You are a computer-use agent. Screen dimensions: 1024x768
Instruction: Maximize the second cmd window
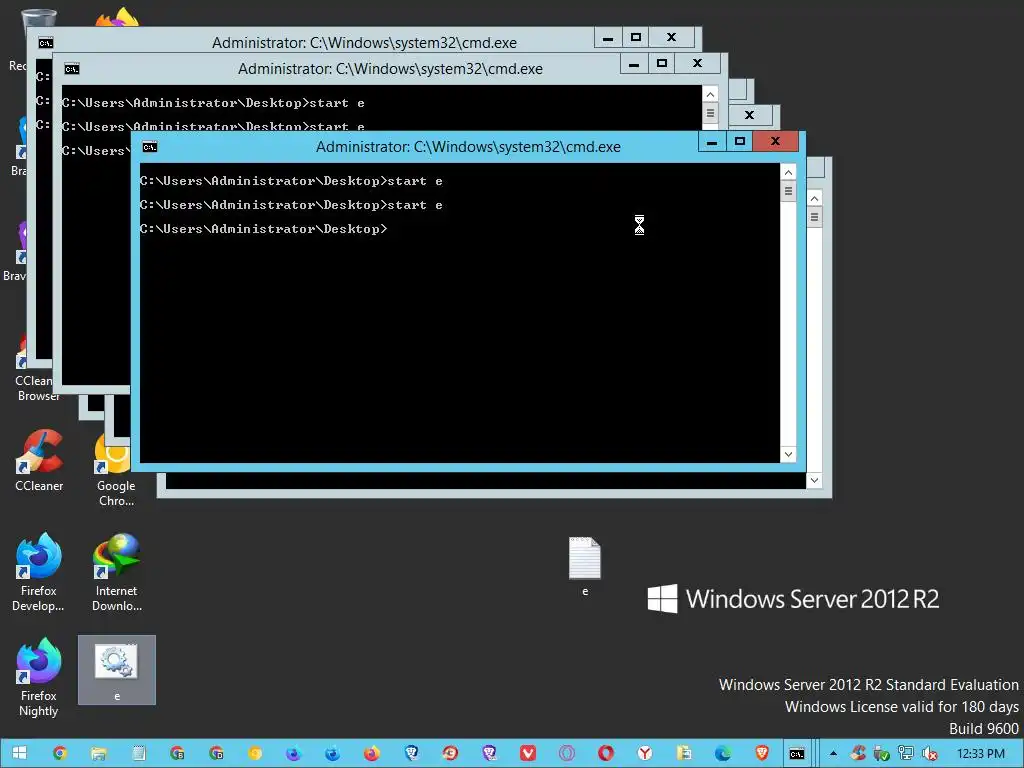[662, 64]
